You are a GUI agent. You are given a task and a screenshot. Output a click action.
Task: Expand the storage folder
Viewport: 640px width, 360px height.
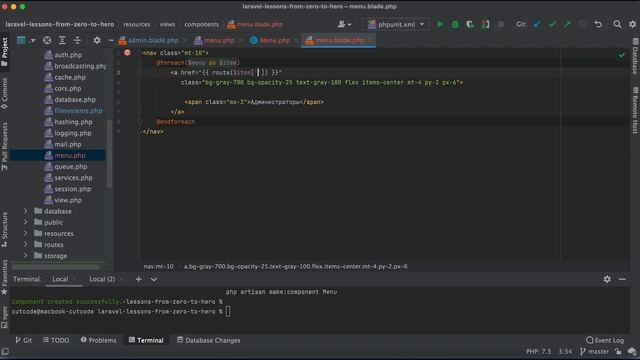pyautogui.click(x=25, y=256)
